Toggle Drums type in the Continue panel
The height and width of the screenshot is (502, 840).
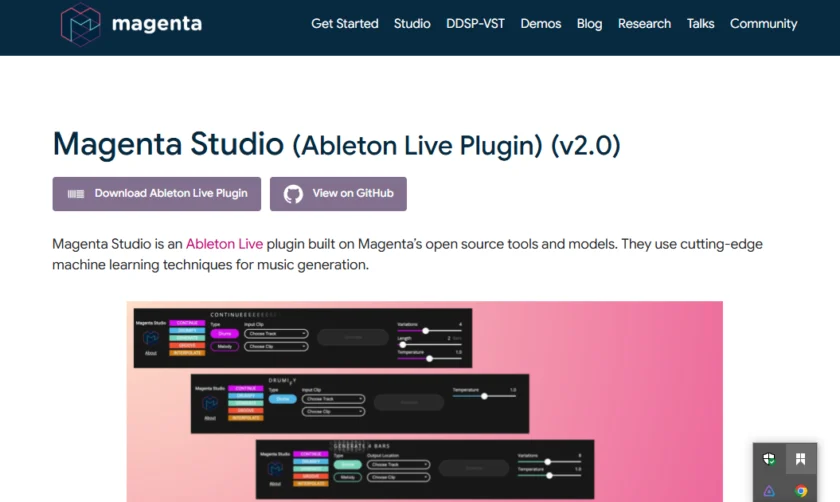pyautogui.click(x=224, y=334)
